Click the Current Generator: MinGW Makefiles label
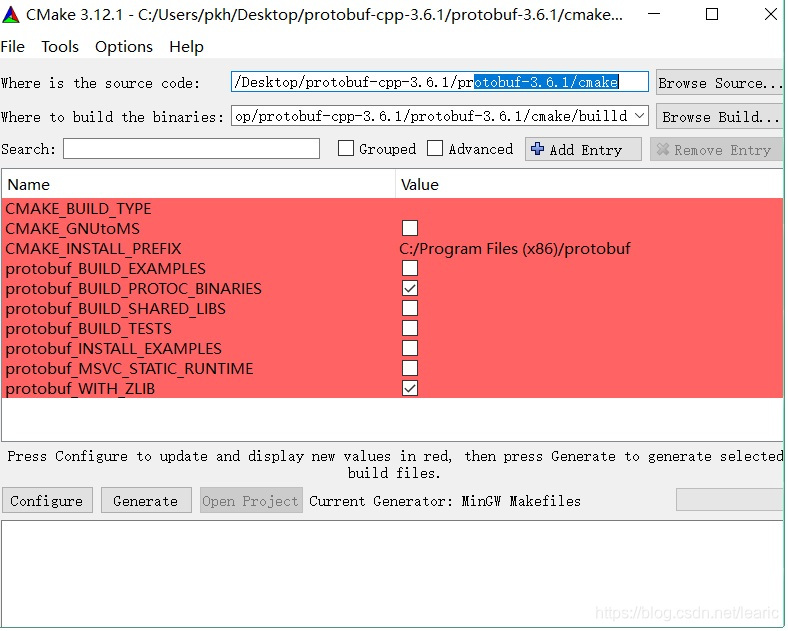This screenshot has height=631, width=788. [x=445, y=501]
